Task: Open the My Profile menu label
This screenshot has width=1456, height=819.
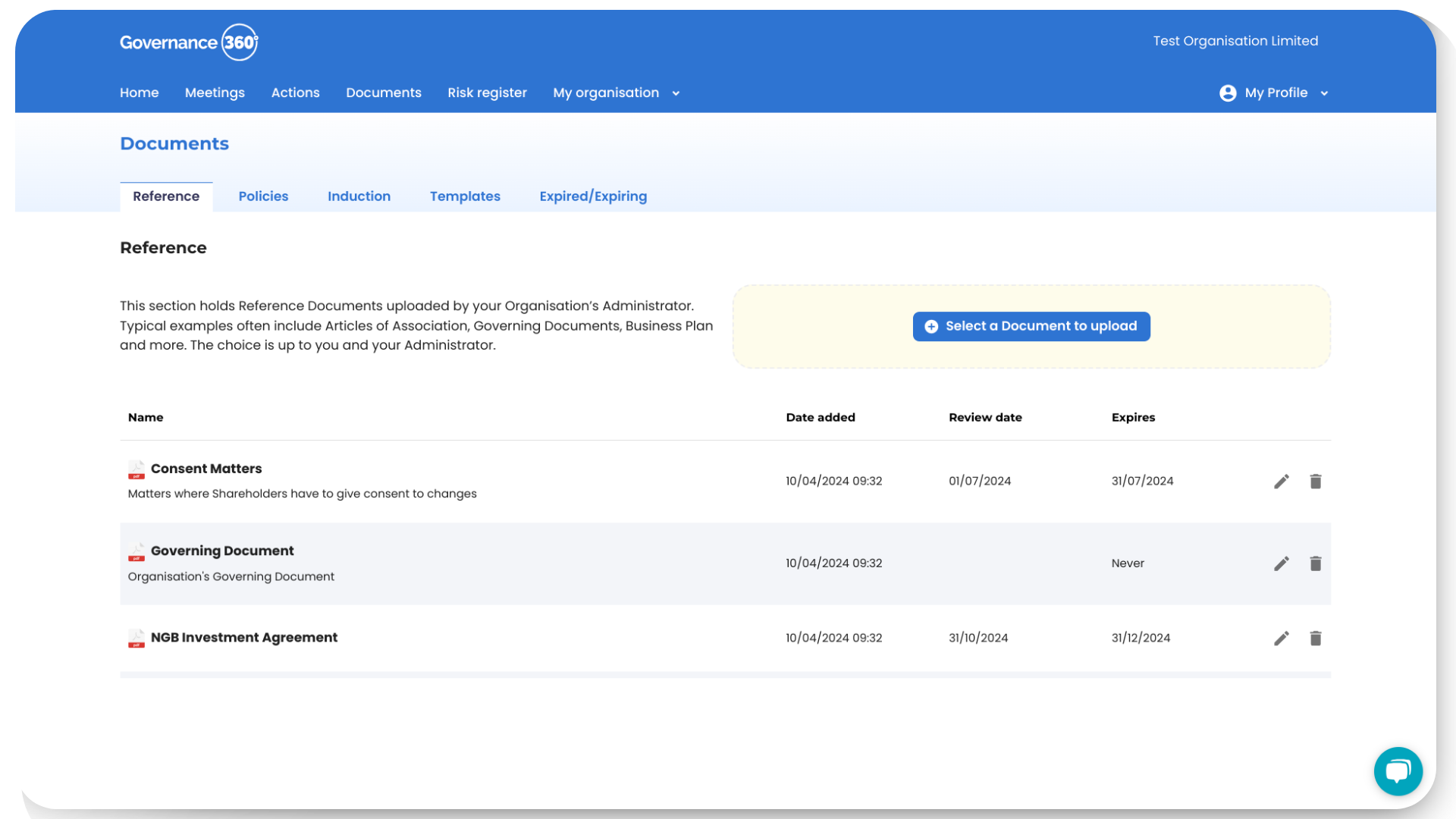Action: pos(1276,93)
